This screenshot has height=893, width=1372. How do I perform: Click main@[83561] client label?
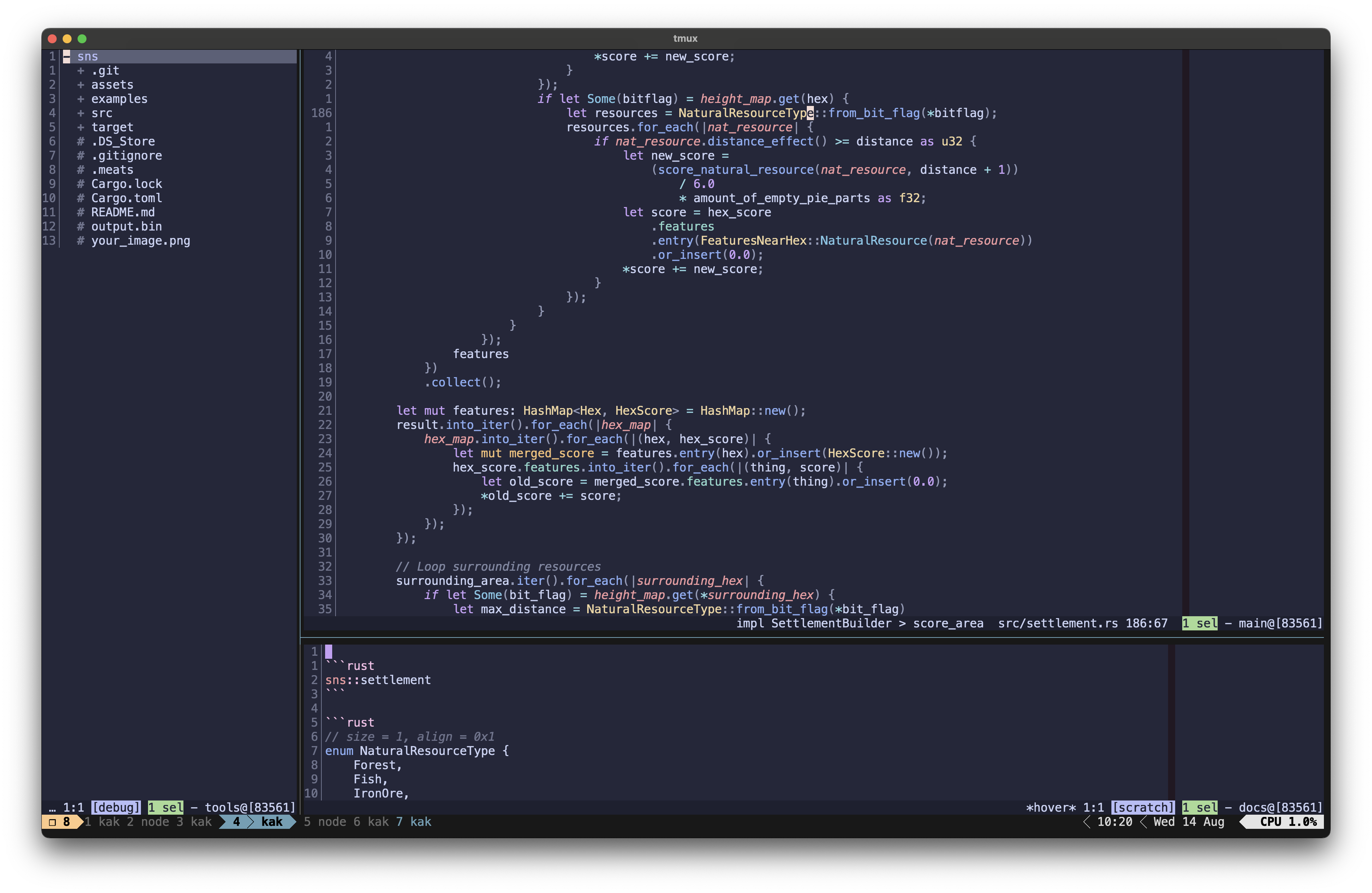1280,623
